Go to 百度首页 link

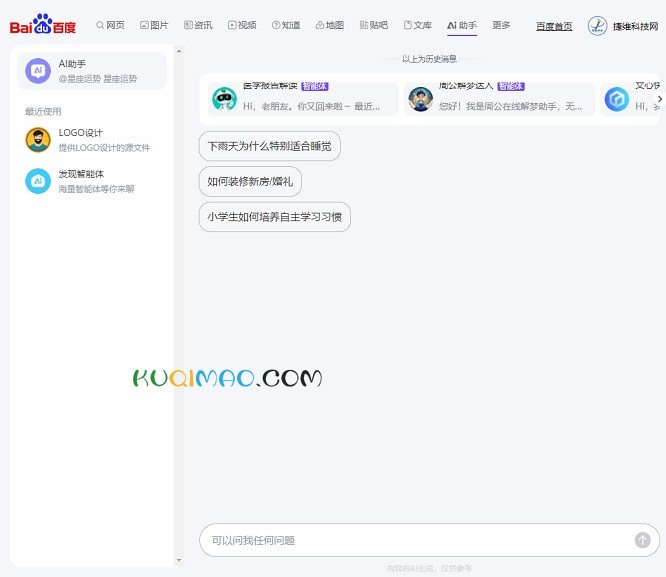pyautogui.click(x=554, y=26)
